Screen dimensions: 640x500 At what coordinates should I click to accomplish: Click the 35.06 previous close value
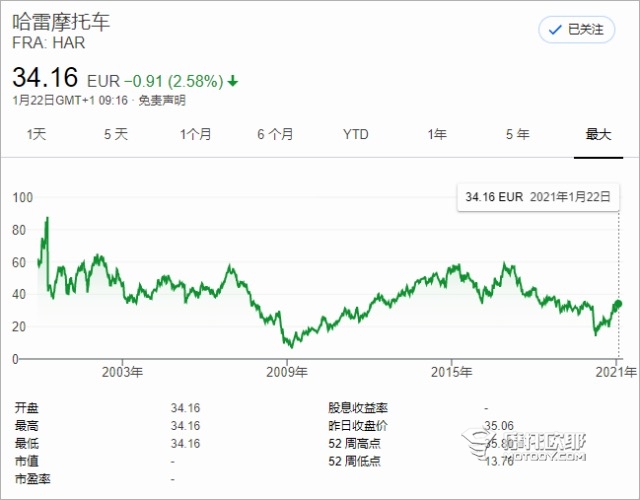[x=499, y=426]
